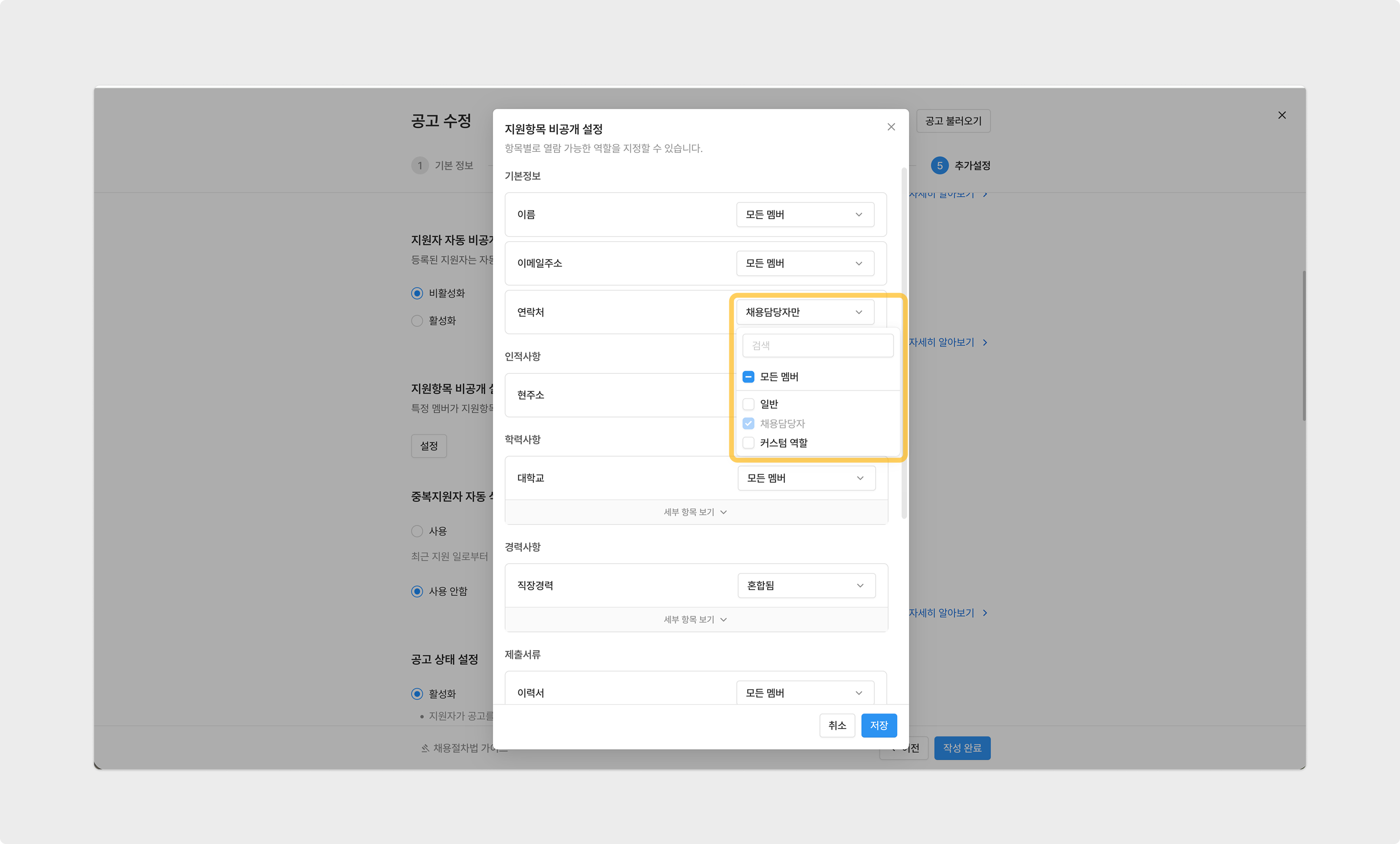Close the 지원항목 비공개 설정 dialog with X
Viewport: 1400px width, 844px height.
pyautogui.click(x=891, y=127)
